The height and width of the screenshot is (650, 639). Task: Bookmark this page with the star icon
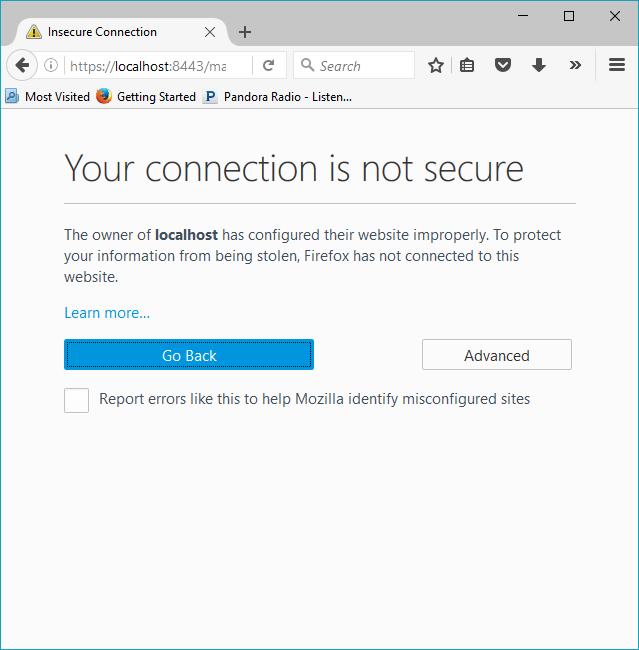(x=435, y=65)
